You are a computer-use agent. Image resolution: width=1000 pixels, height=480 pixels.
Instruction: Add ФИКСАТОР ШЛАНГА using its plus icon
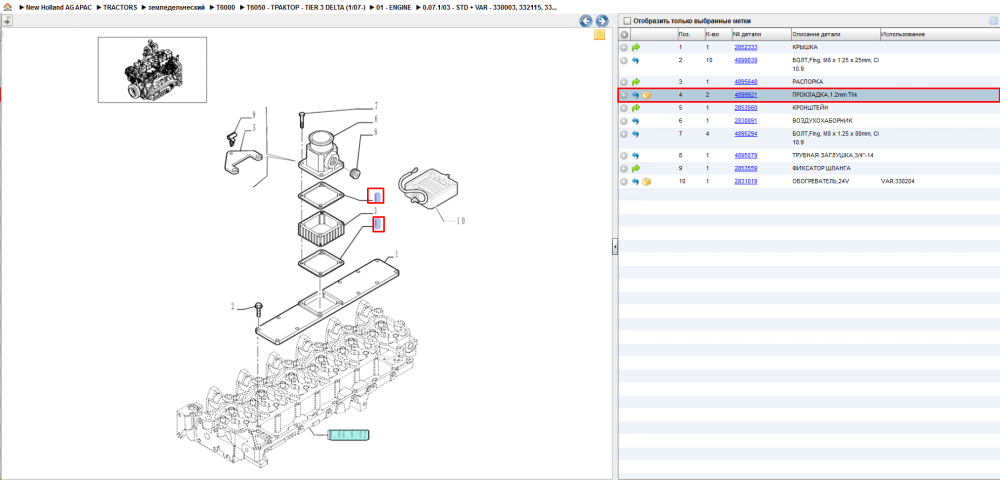click(x=624, y=169)
